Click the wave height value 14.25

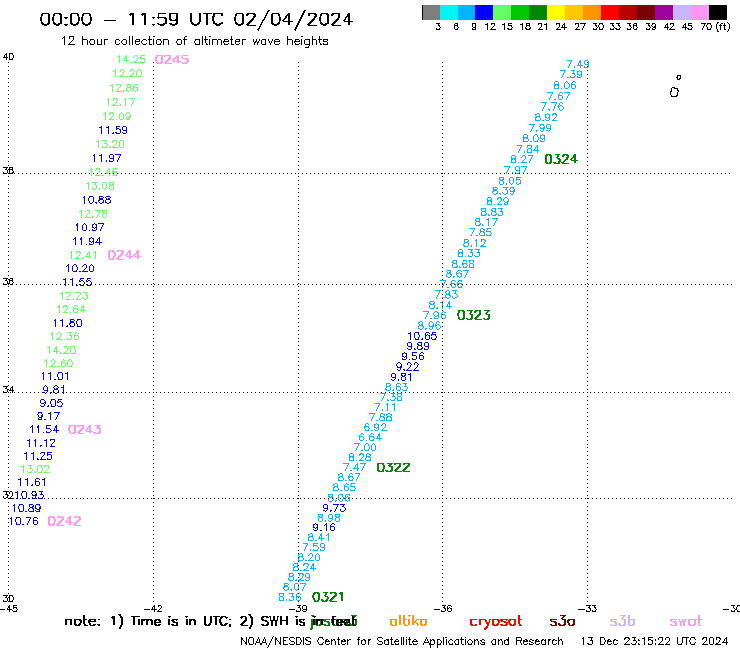tap(131, 59)
